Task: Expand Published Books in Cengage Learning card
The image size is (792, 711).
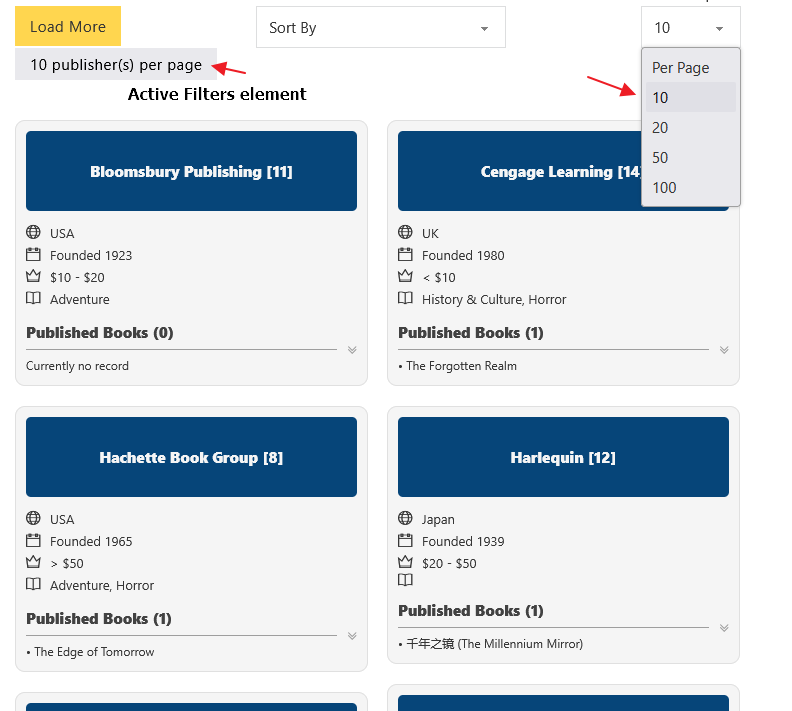Action: 724,350
